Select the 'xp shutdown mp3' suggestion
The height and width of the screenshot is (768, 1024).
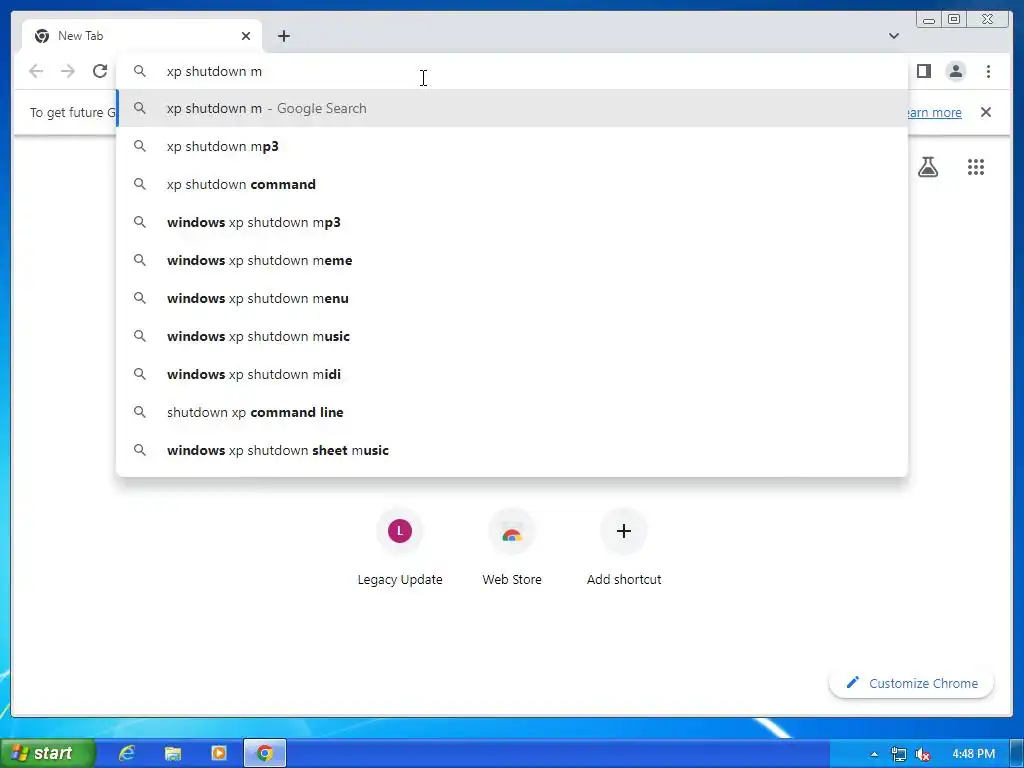click(512, 146)
